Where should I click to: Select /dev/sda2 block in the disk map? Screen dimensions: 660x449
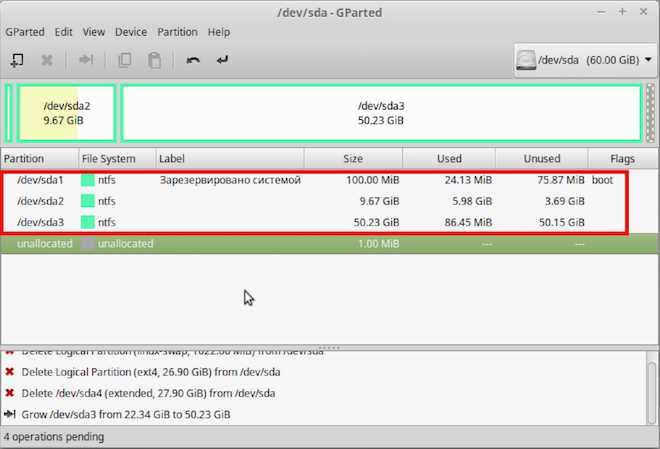pos(67,113)
